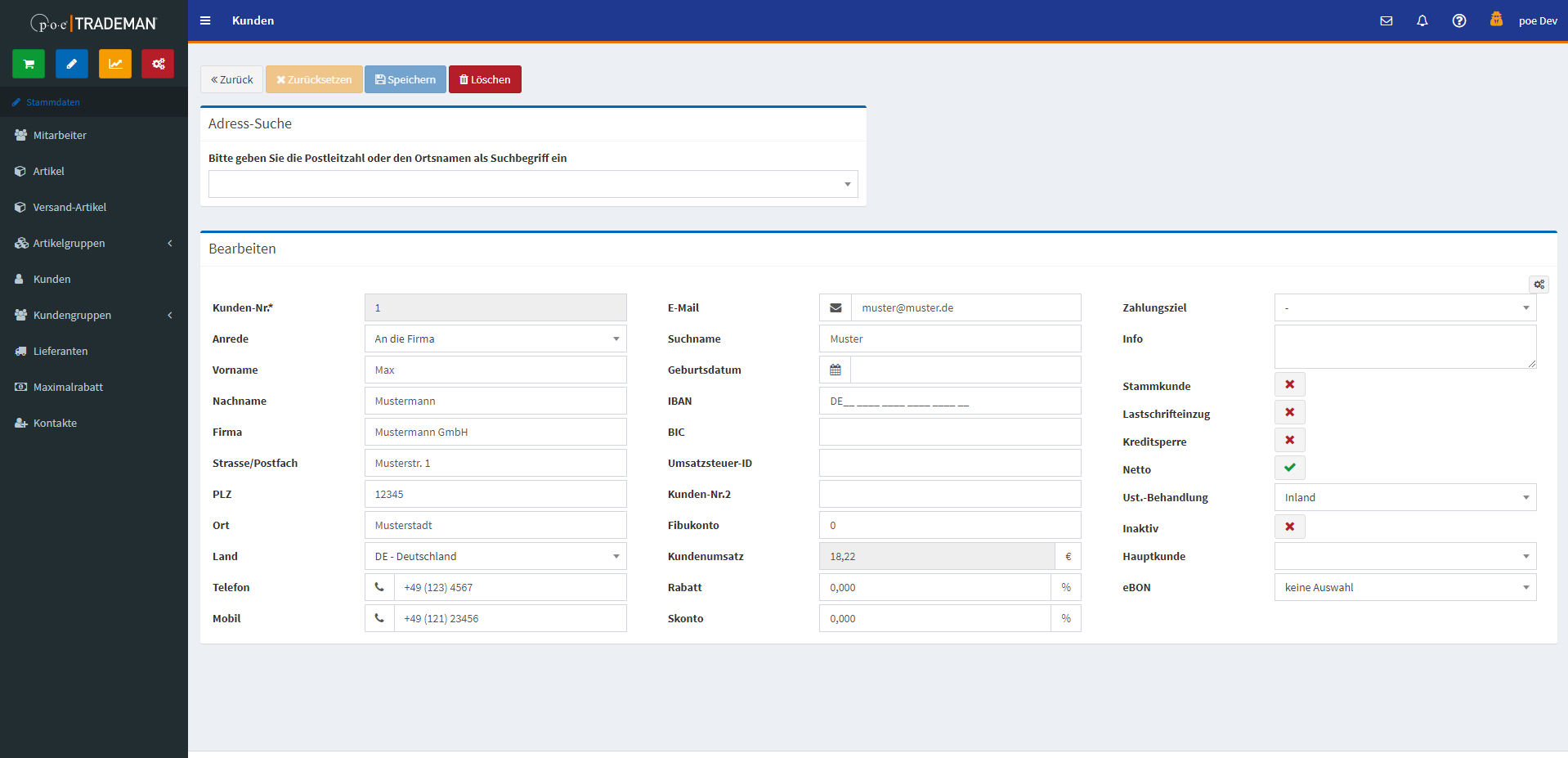Open the Ust.-Behandlung dropdown
The width and height of the screenshot is (1568, 758).
click(1404, 497)
